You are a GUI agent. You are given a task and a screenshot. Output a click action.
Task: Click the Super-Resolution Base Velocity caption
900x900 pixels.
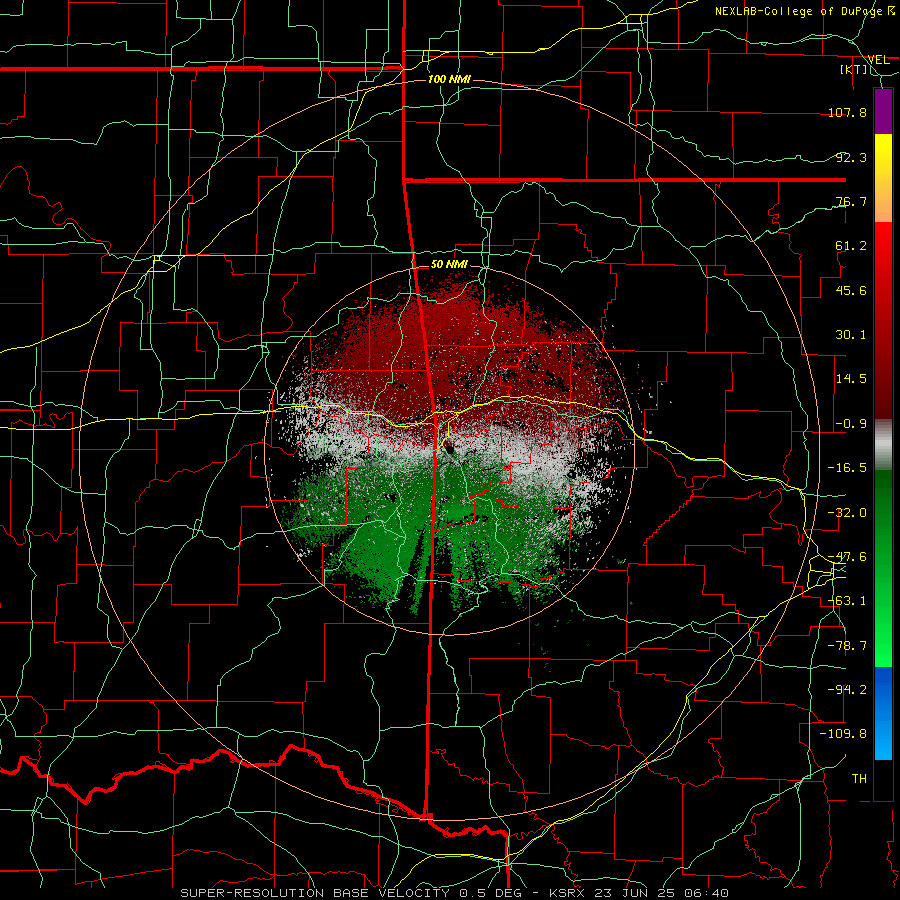point(455,893)
